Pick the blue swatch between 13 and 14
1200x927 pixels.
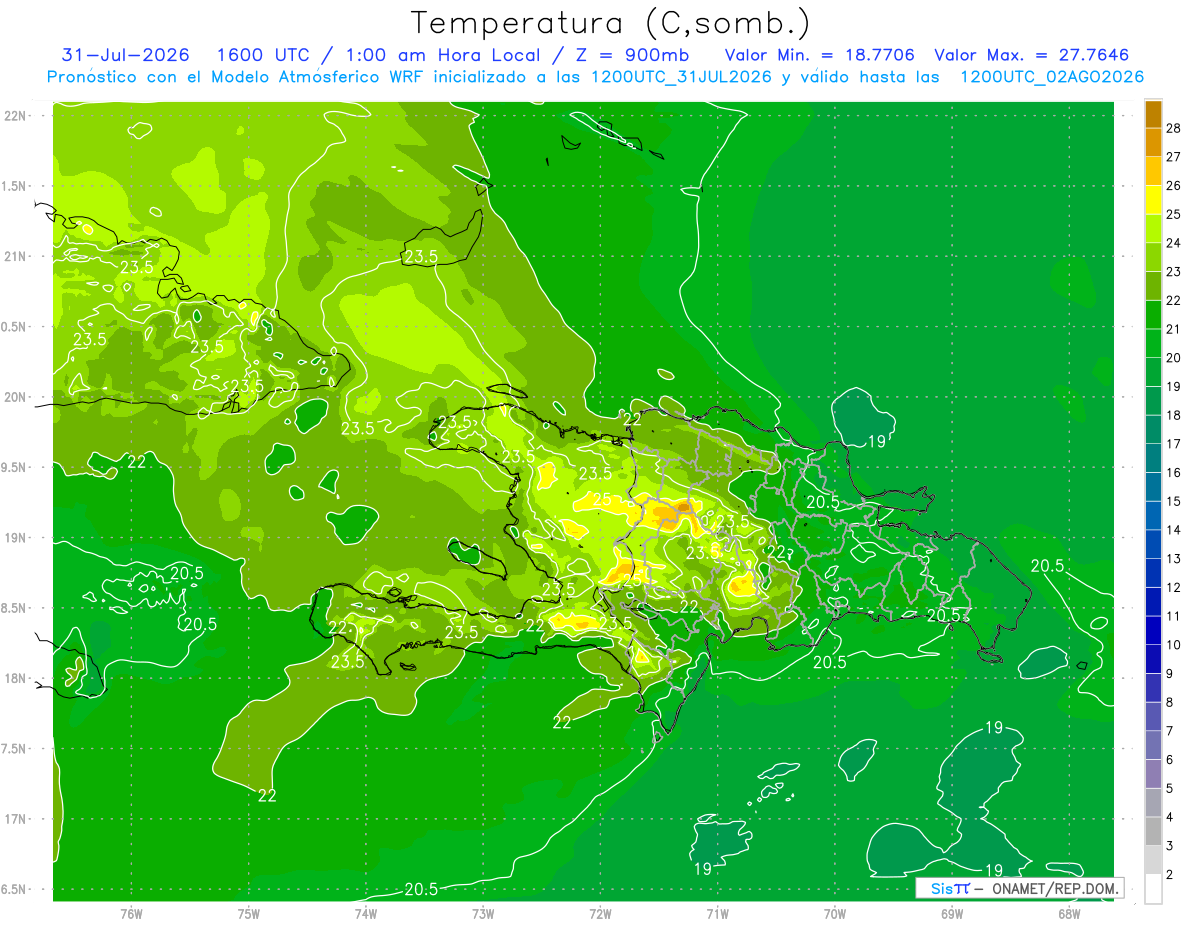1153,544
